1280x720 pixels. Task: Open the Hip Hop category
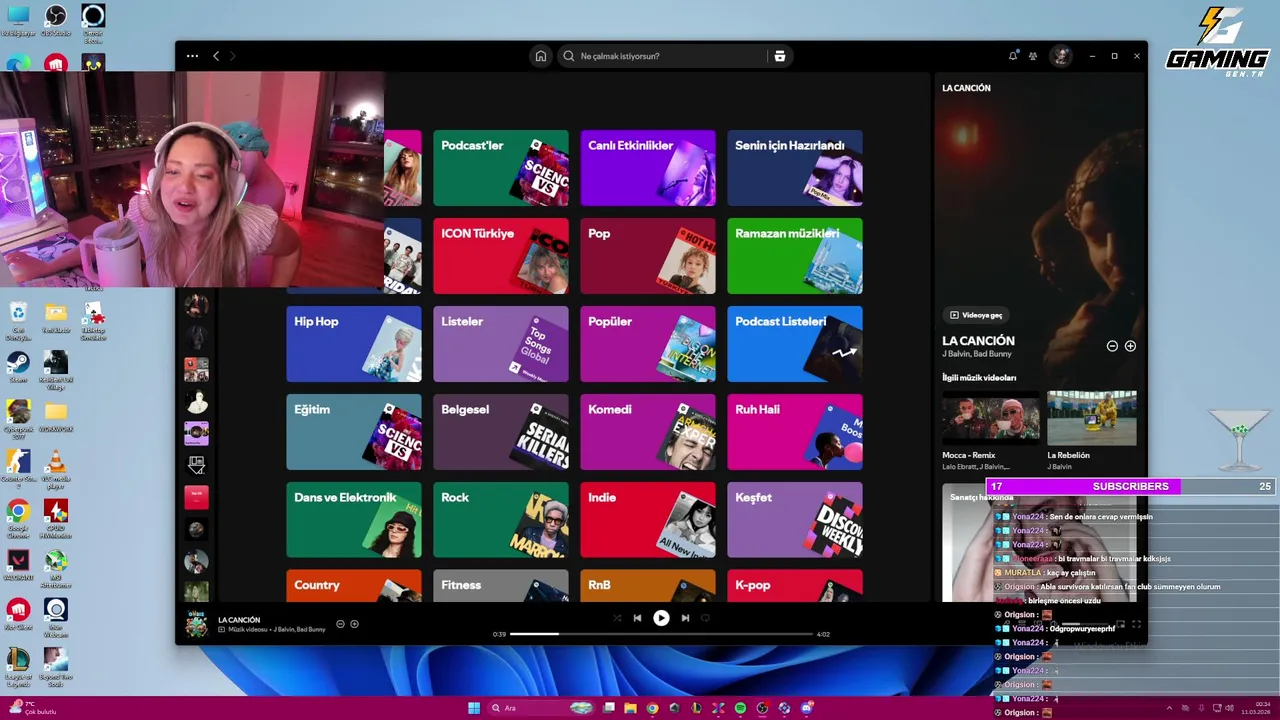tap(354, 344)
